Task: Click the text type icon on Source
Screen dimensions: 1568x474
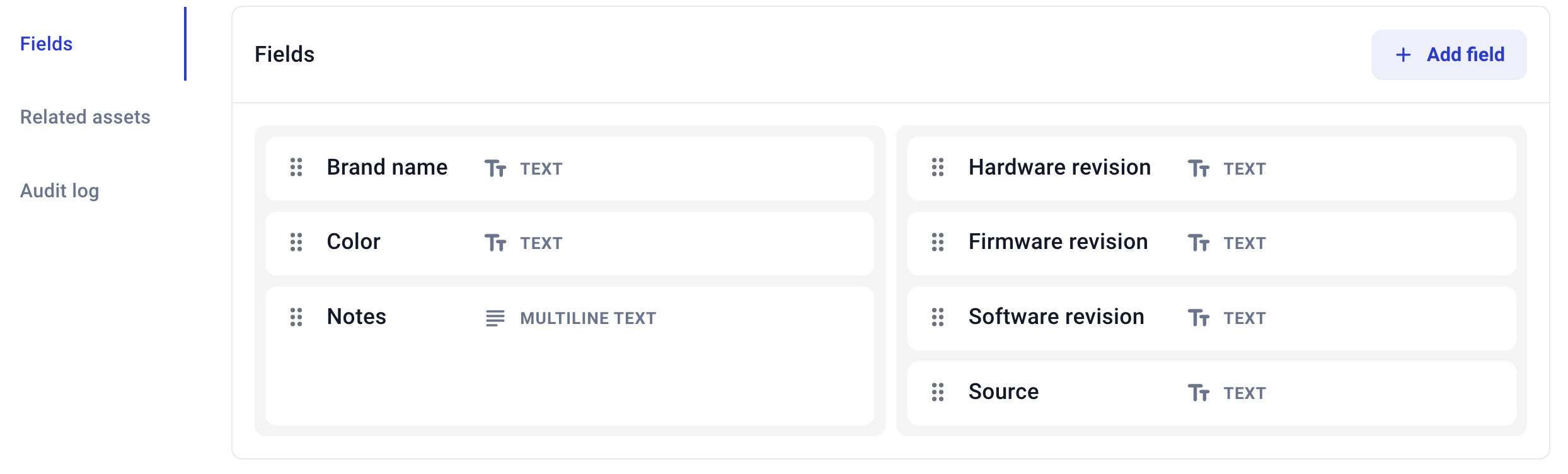Action: [1199, 393]
